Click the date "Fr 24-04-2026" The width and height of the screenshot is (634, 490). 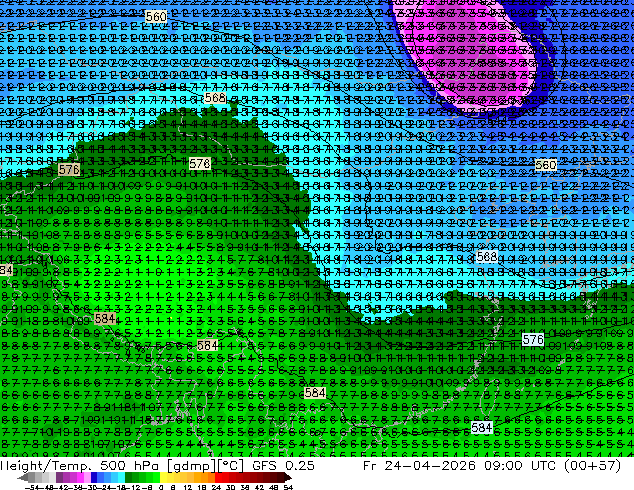point(419,465)
